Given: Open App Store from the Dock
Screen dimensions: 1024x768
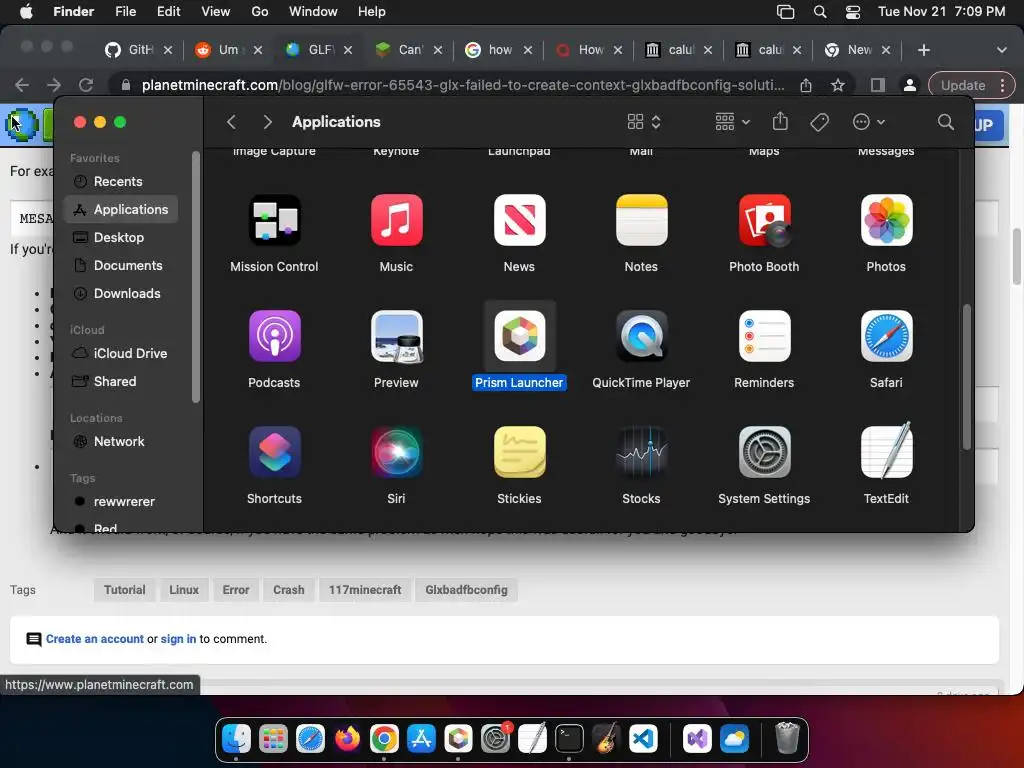Looking at the screenshot, I should 421,739.
